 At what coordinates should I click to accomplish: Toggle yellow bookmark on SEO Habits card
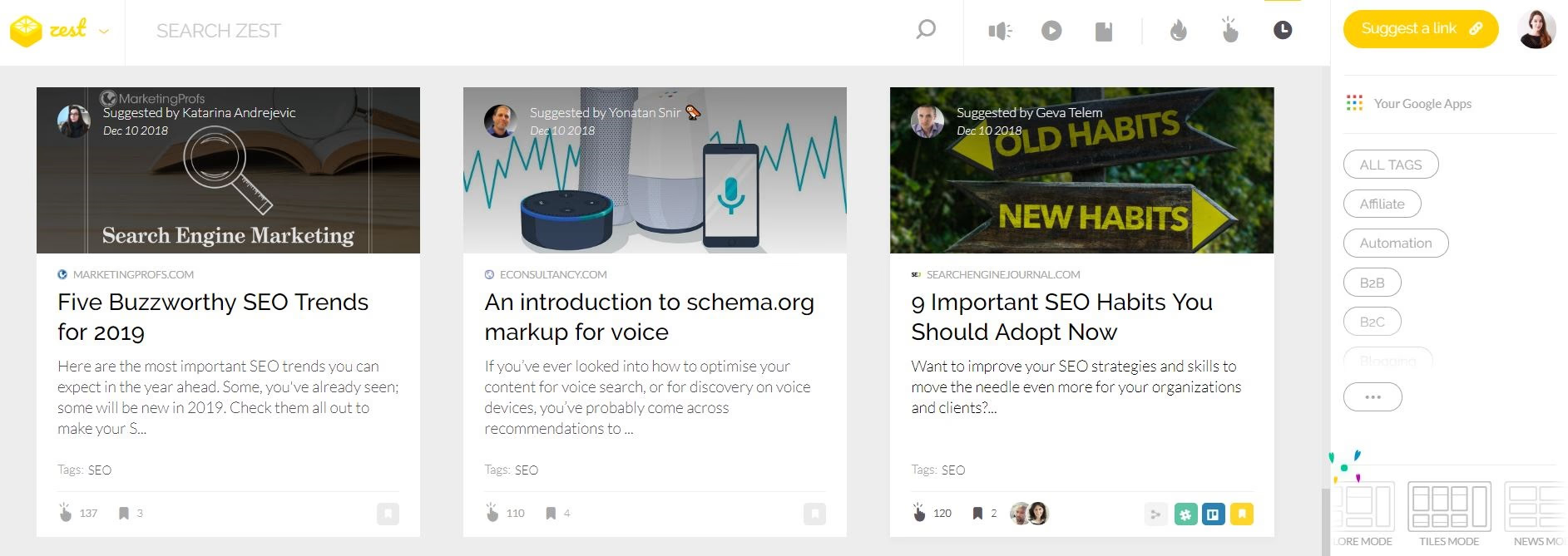tap(1241, 514)
